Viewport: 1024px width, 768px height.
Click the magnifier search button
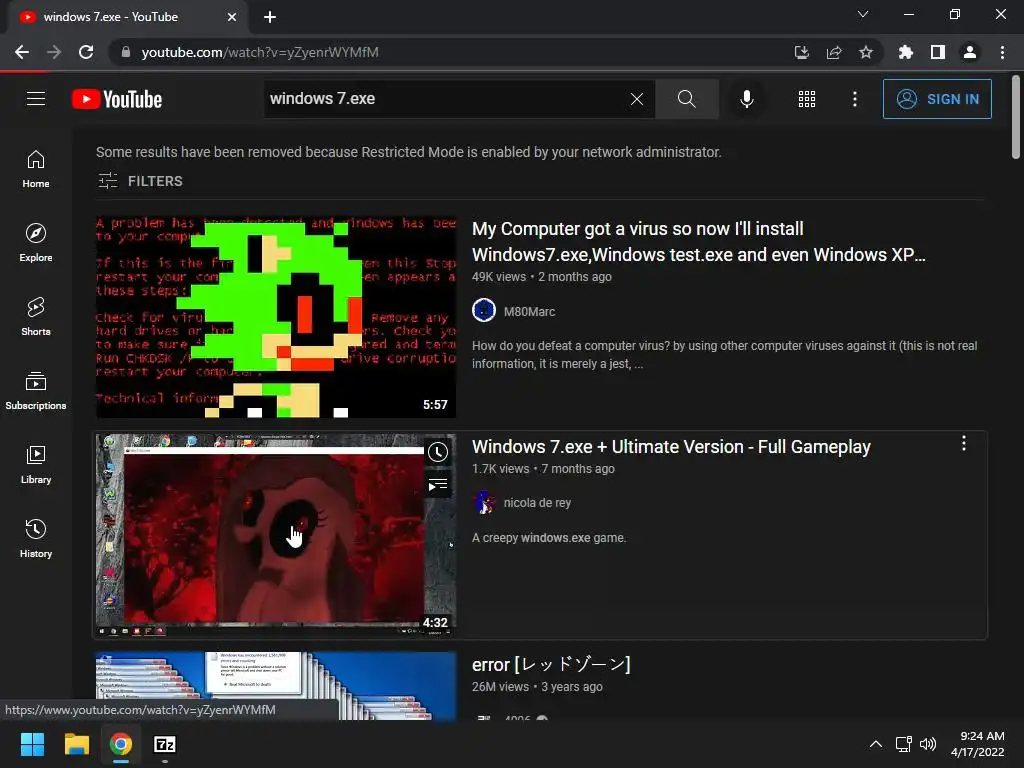[686, 99]
